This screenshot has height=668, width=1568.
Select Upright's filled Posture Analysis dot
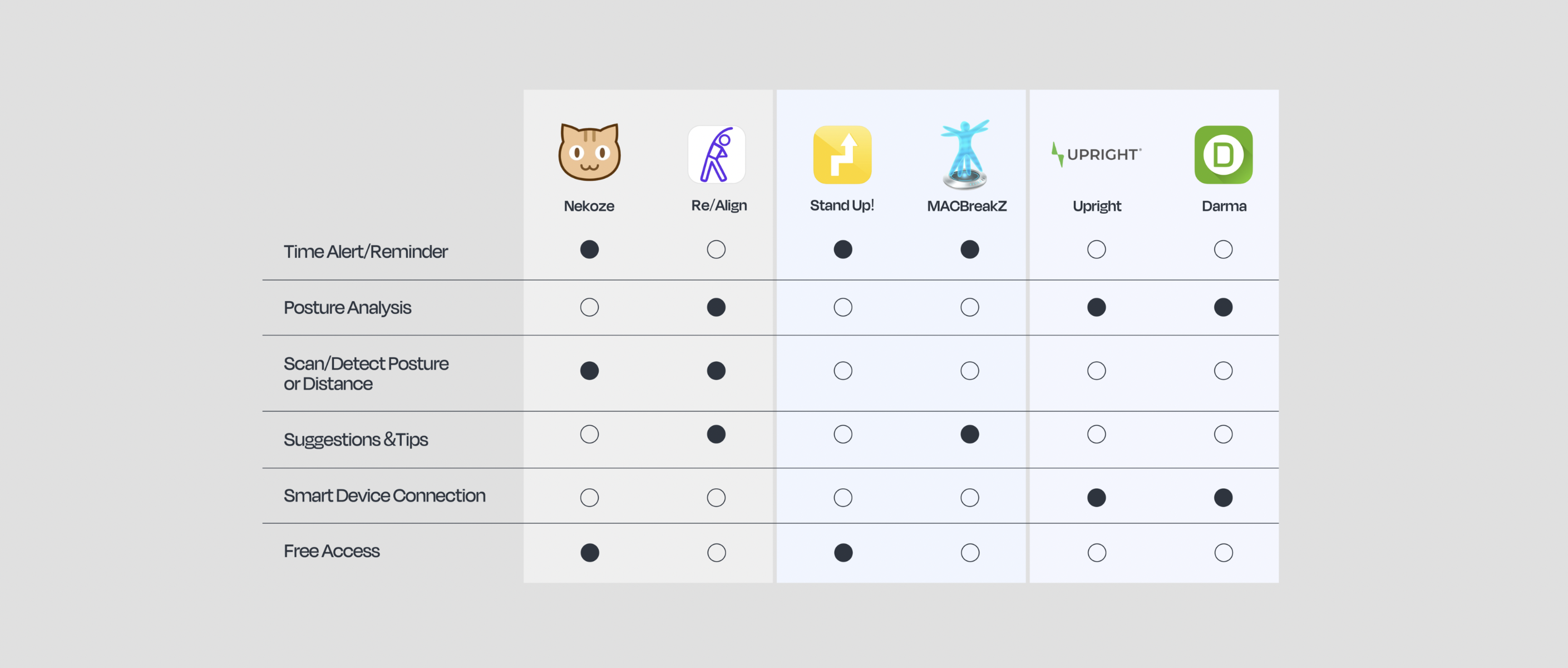pos(1097,307)
